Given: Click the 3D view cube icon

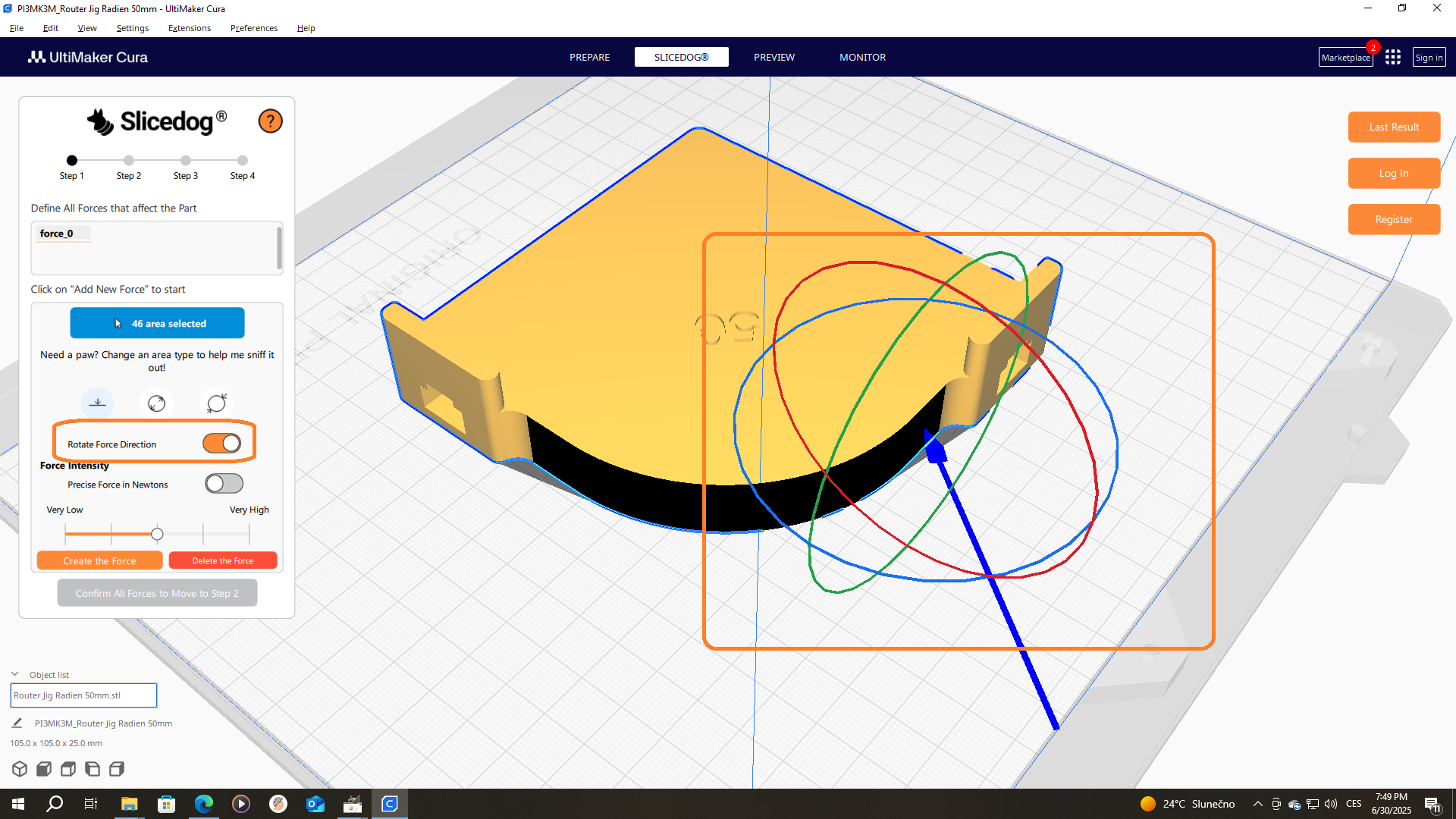Looking at the screenshot, I should pos(20,769).
